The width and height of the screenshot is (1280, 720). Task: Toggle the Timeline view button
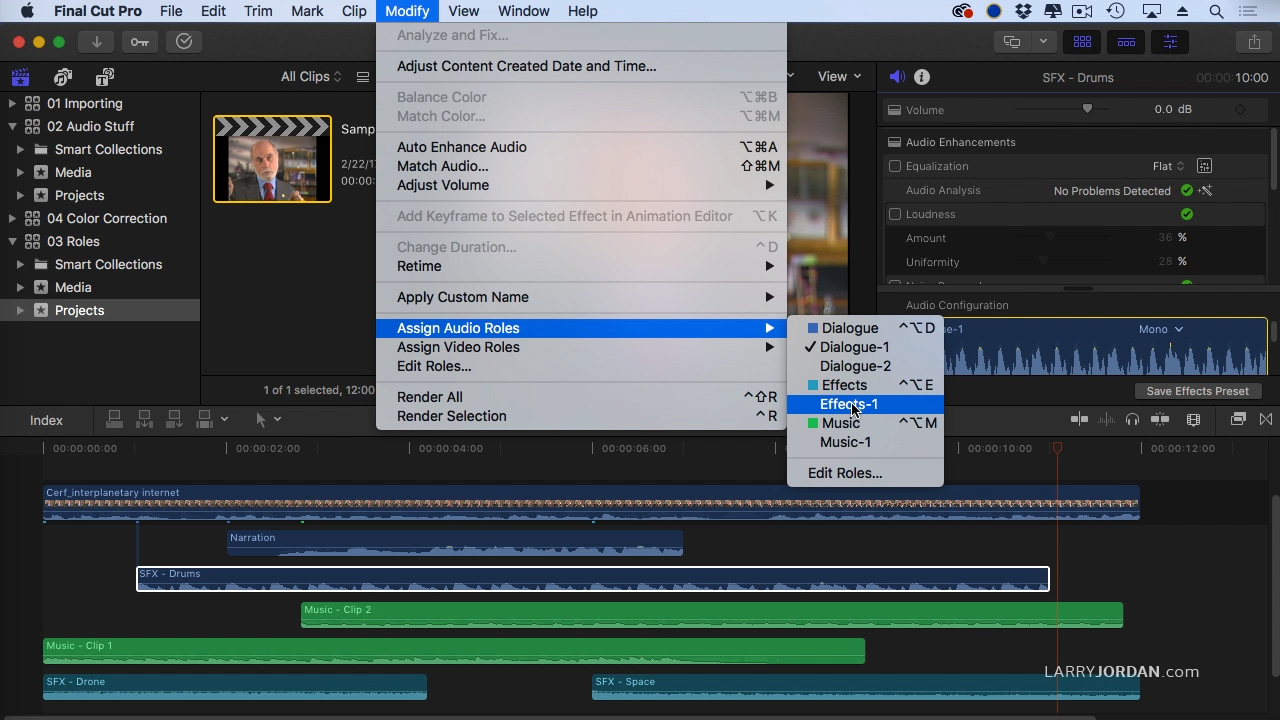tap(1126, 42)
